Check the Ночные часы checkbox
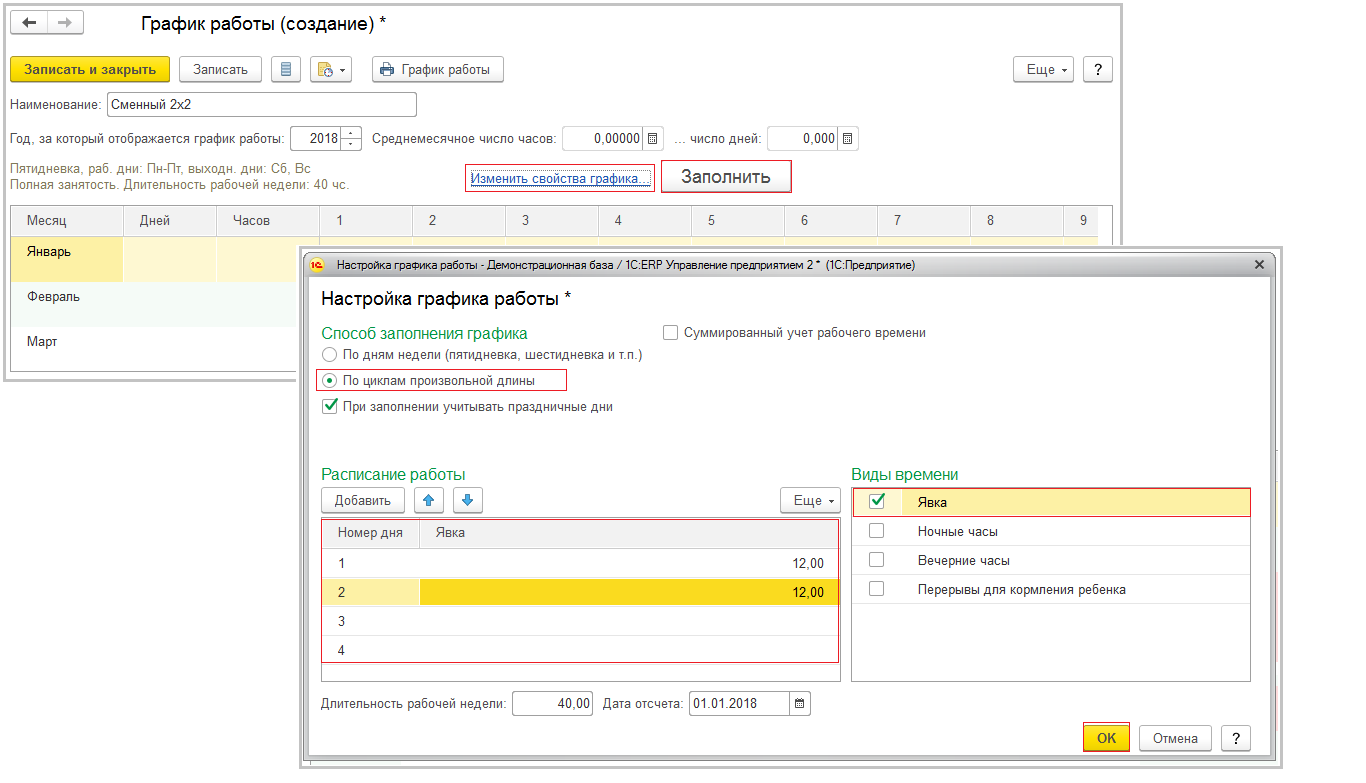1366x783 pixels. pyautogui.click(x=877, y=531)
